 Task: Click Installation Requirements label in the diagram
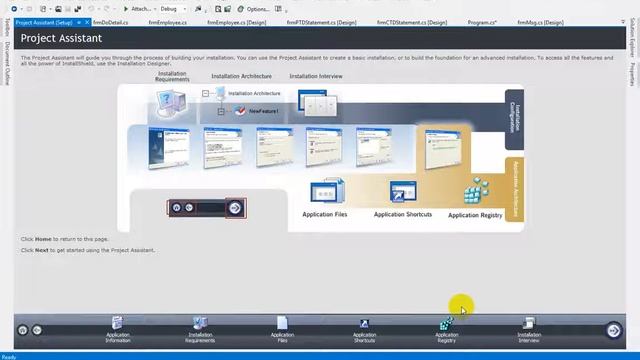(172, 76)
